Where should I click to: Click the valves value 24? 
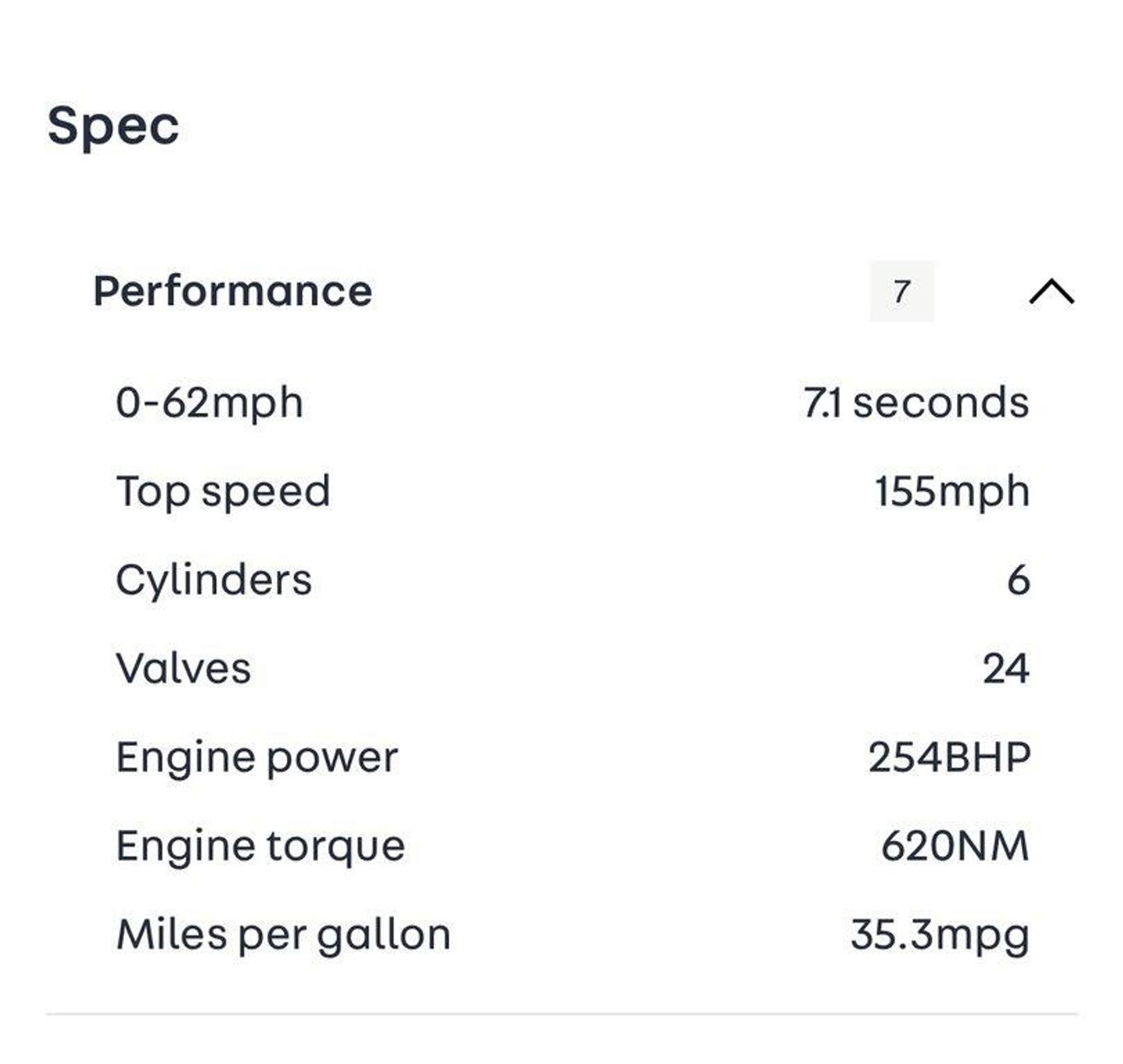[x=1006, y=669]
